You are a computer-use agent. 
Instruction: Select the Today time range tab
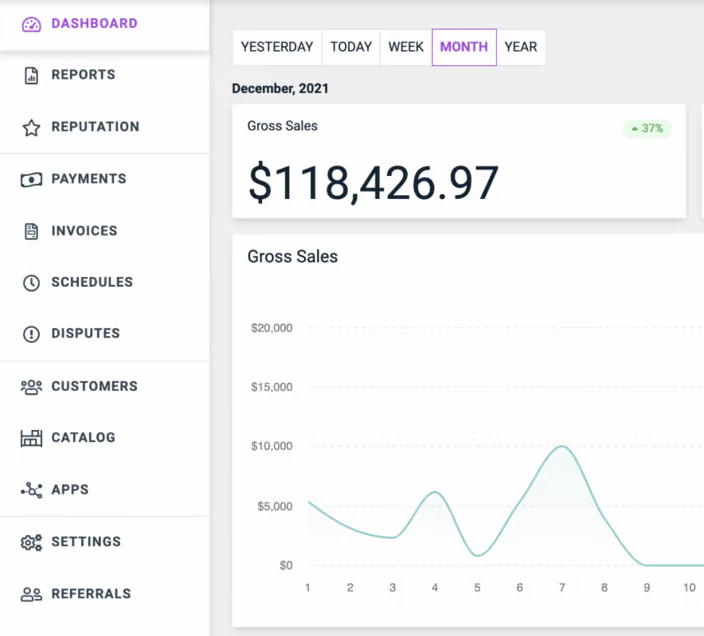tap(351, 47)
